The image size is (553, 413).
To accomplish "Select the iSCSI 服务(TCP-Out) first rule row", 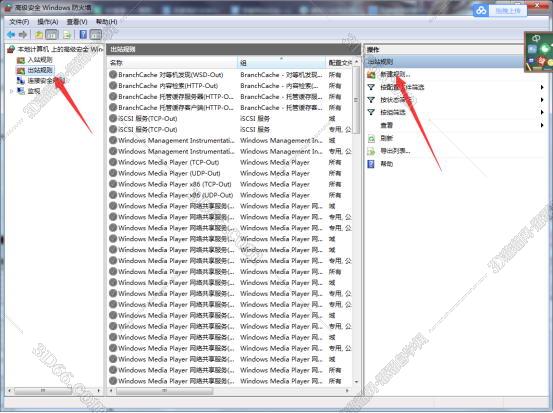I will point(229,119).
